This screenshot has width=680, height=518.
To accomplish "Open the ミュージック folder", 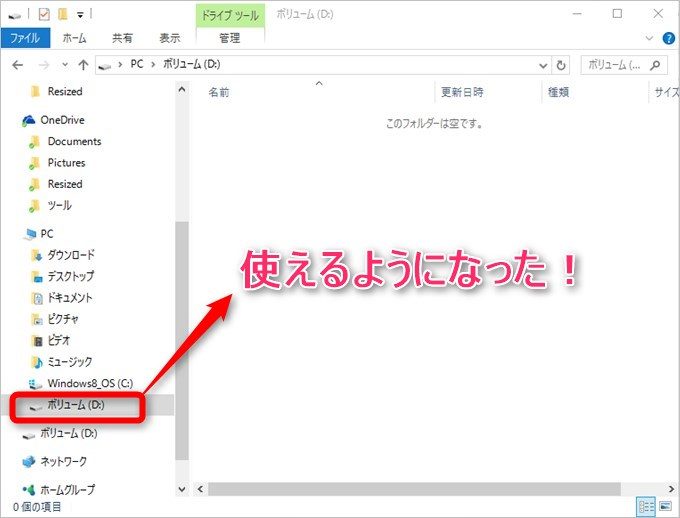I will [70, 361].
